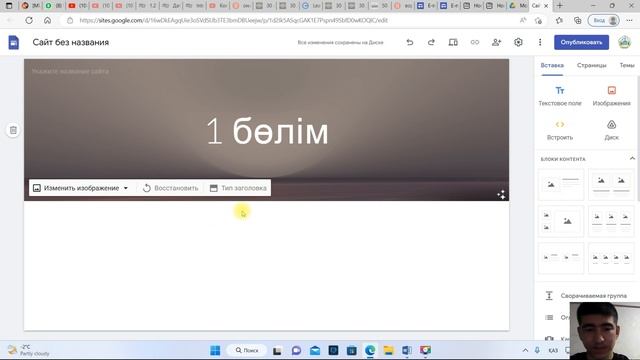Choose the four-column image content block
This screenshot has width=640, height=360.
[x=611, y=258]
